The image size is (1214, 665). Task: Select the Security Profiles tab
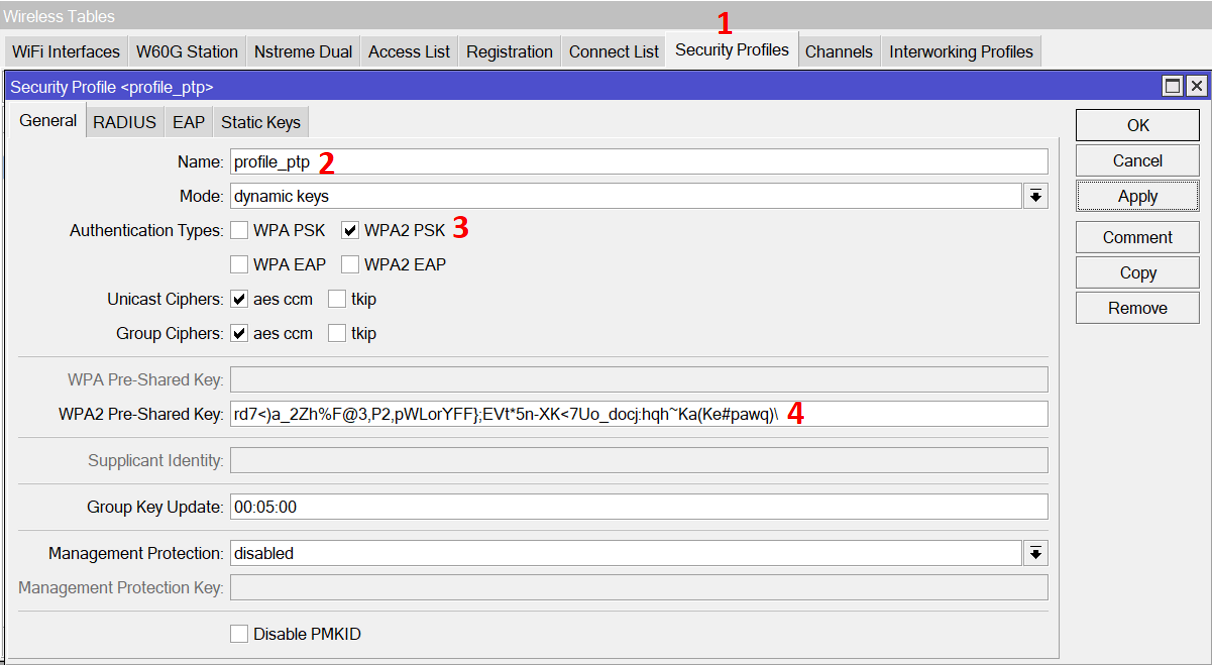[732, 50]
